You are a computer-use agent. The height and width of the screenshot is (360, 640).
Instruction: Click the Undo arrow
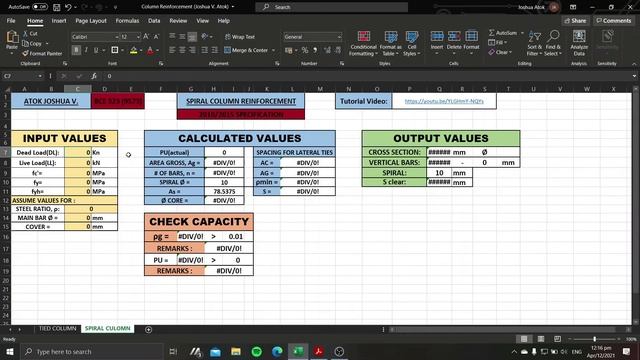coord(68,7)
